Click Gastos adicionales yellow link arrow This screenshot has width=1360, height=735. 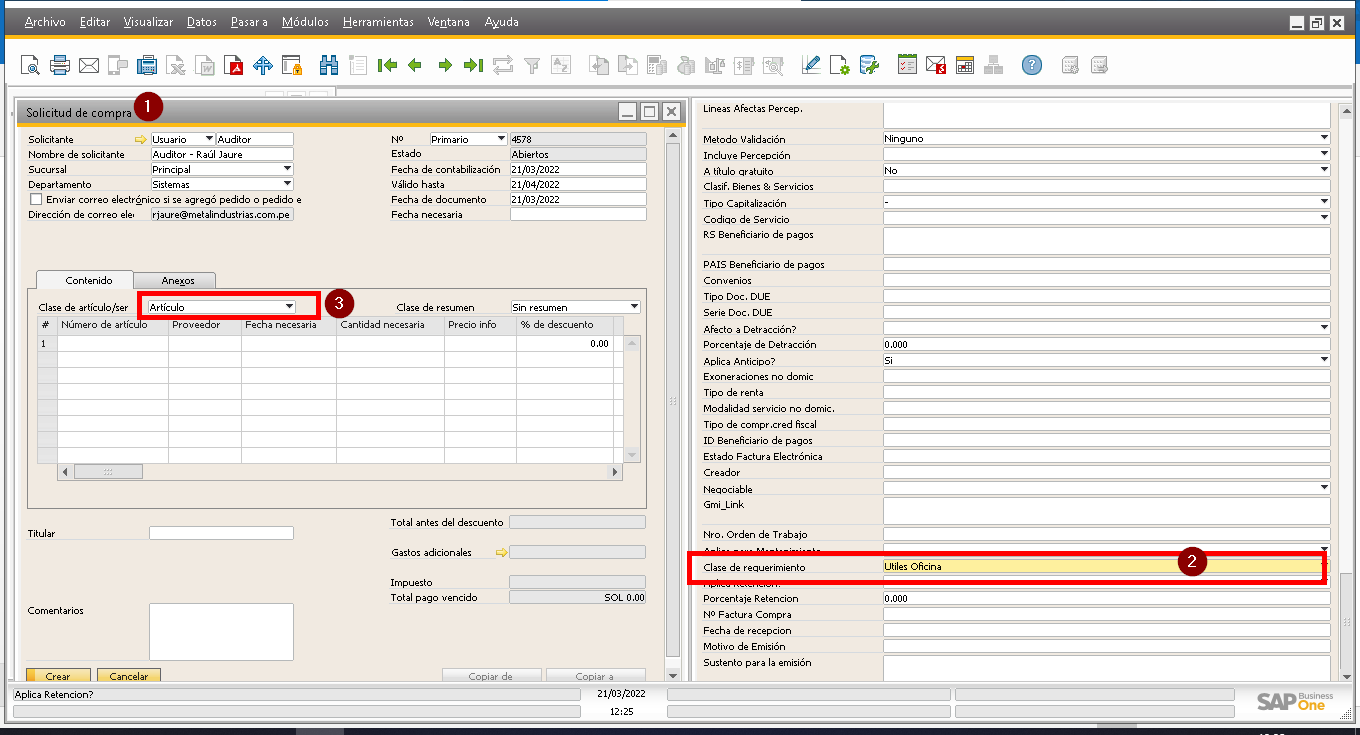tap(502, 552)
